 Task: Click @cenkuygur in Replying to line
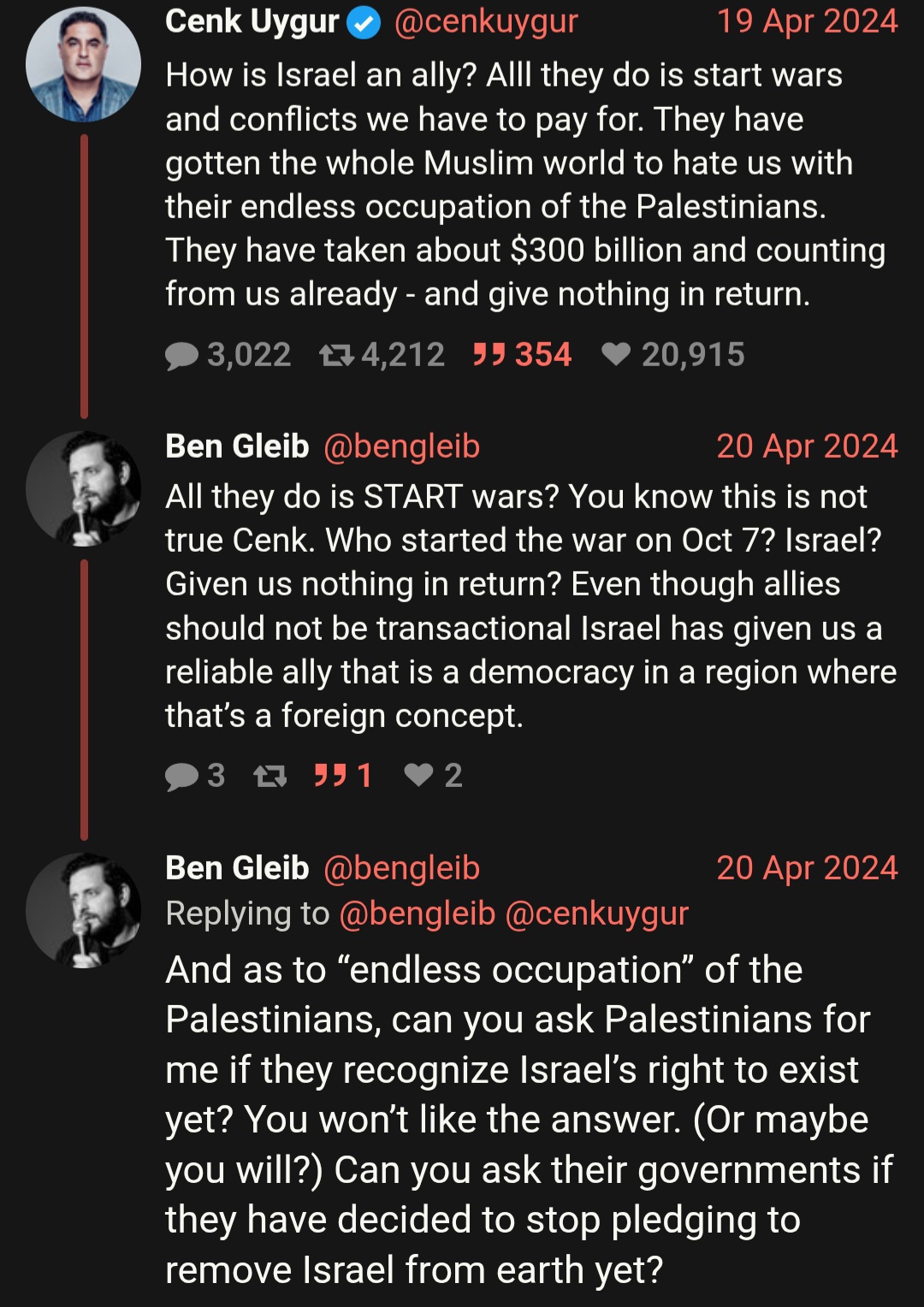(x=597, y=914)
